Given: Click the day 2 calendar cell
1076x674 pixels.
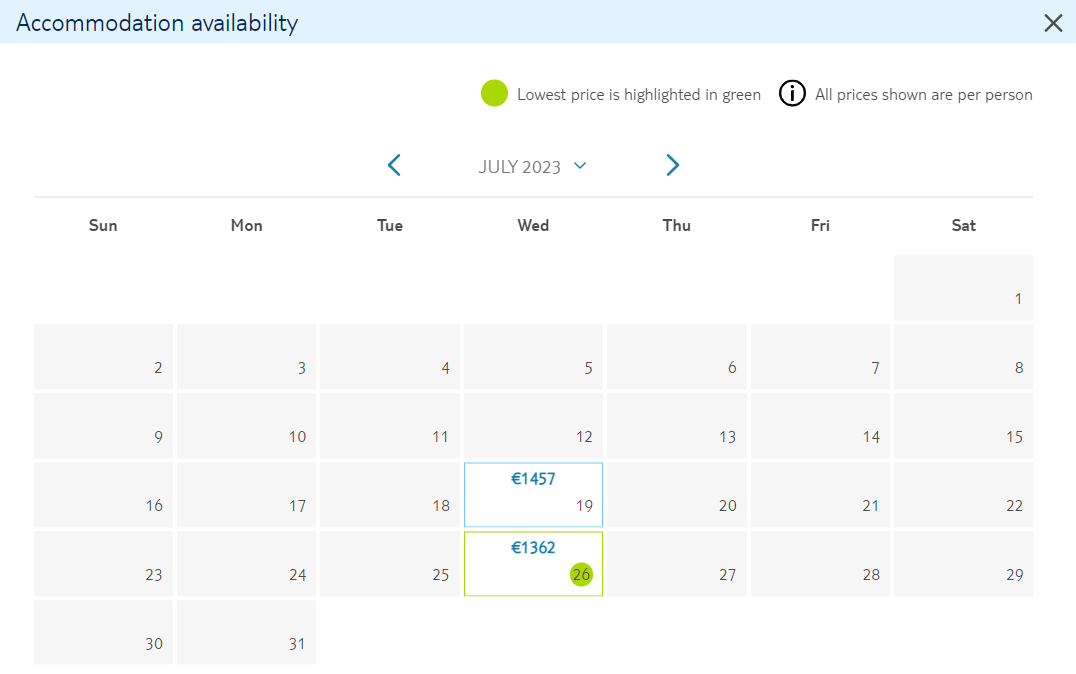Looking at the screenshot, I should coord(104,357).
